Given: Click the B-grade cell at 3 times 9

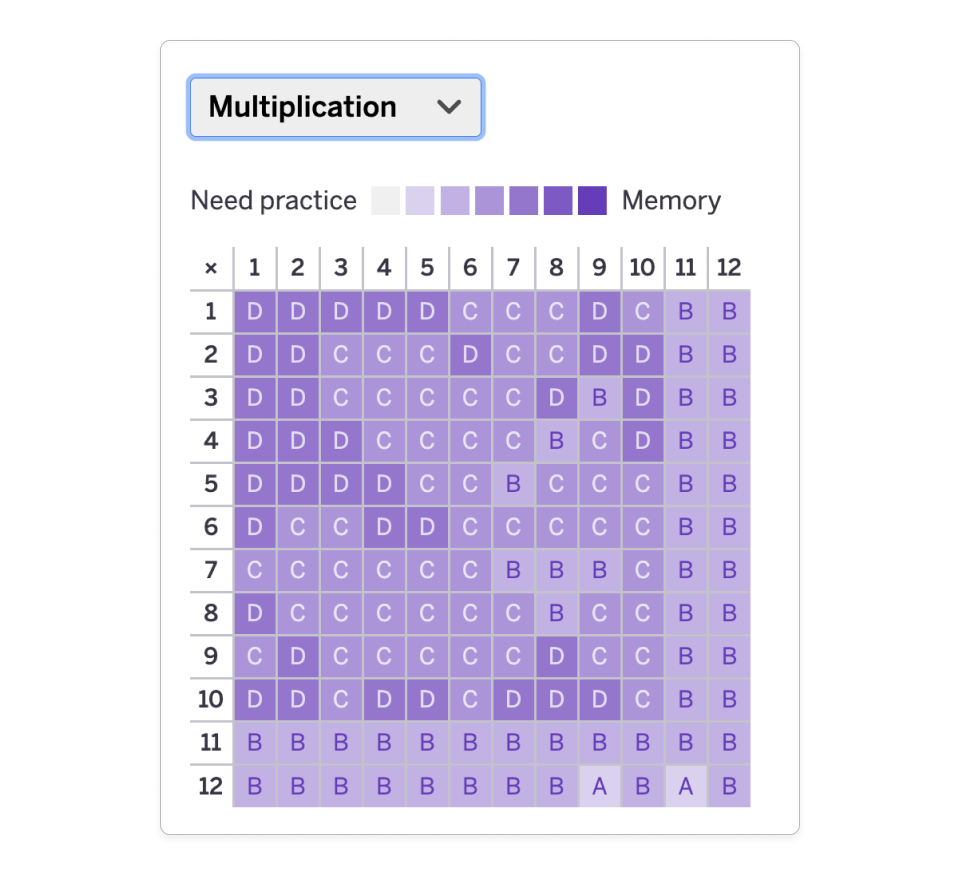Looking at the screenshot, I should tap(599, 397).
